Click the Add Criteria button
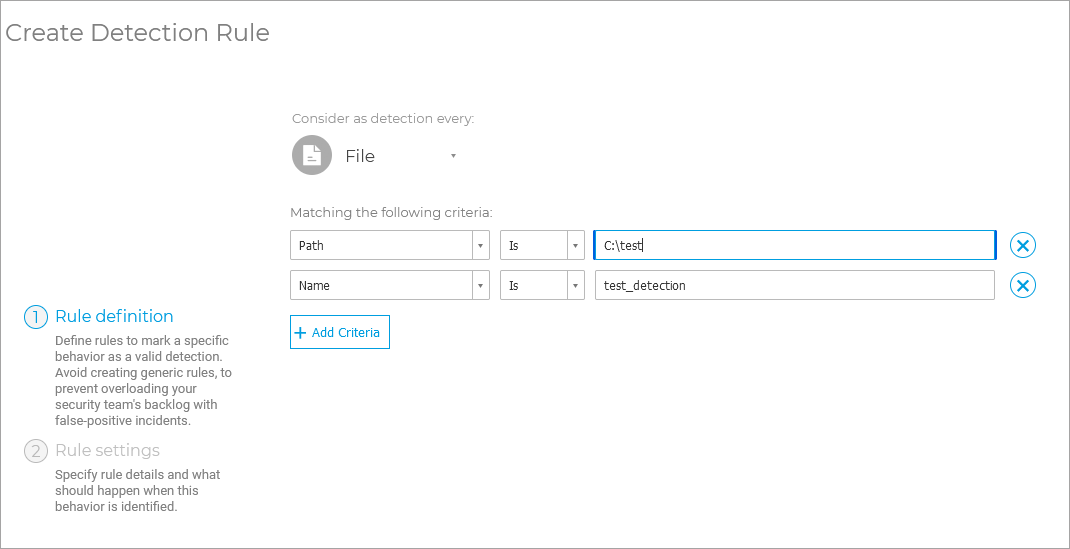Image resolution: width=1070 pixels, height=549 pixels. [340, 333]
